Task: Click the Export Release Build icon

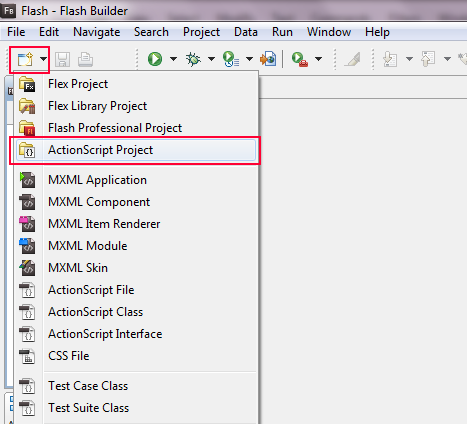Action: pos(268,59)
